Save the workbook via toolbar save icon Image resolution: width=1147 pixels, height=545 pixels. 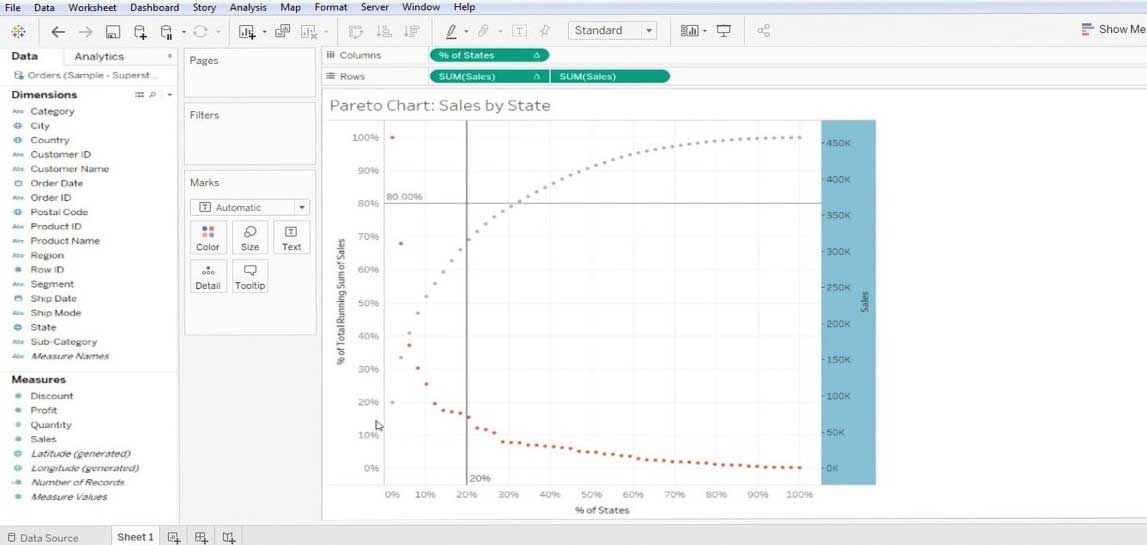pos(113,31)
